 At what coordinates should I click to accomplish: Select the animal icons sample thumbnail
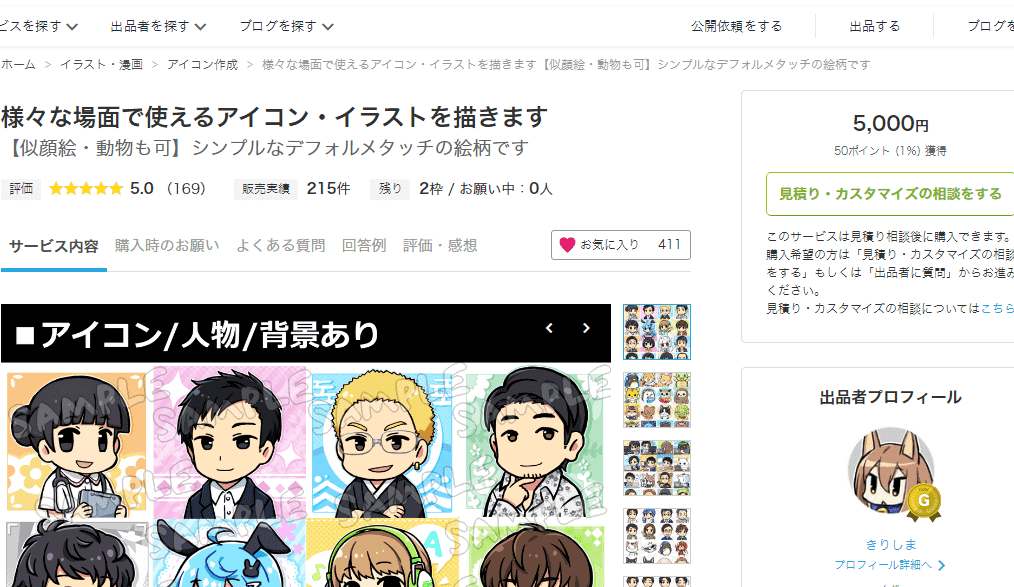[656, 400]
